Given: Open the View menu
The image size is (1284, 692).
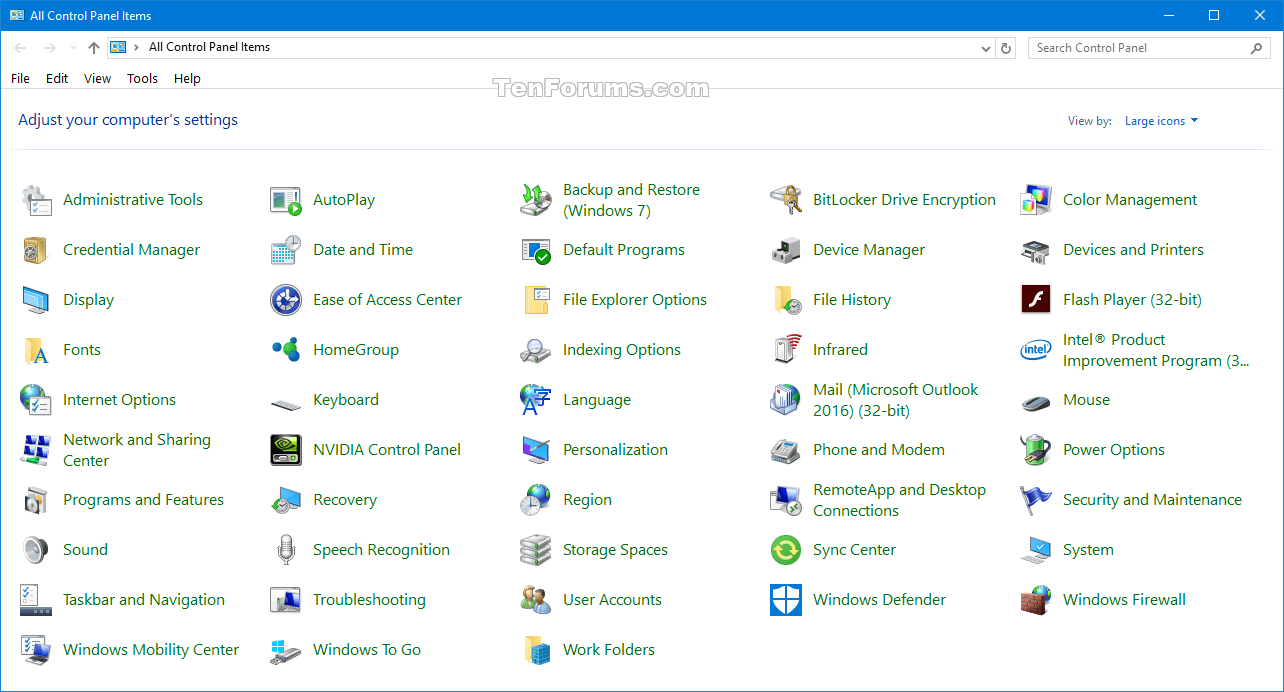Looking at the screenshot, I should point(97,78).
